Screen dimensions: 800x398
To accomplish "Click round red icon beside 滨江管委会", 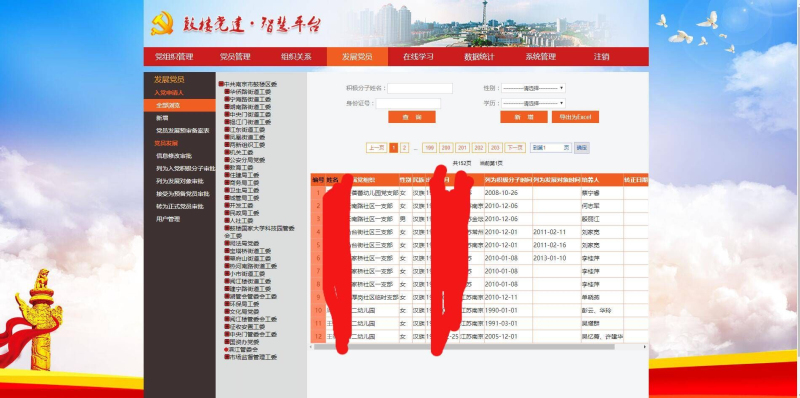I will (227, 350).
